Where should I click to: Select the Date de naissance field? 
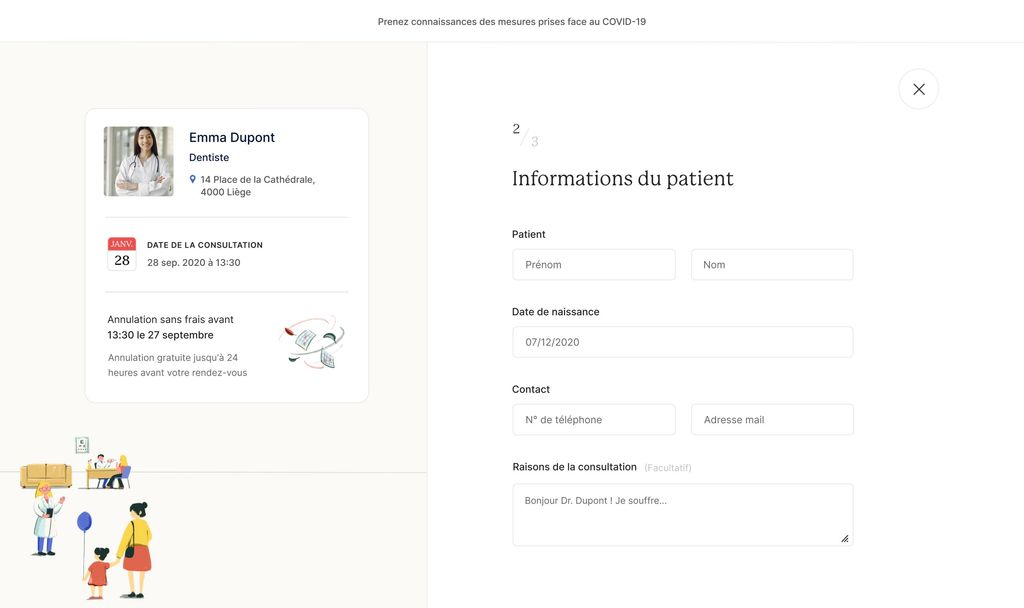point(682,342)
